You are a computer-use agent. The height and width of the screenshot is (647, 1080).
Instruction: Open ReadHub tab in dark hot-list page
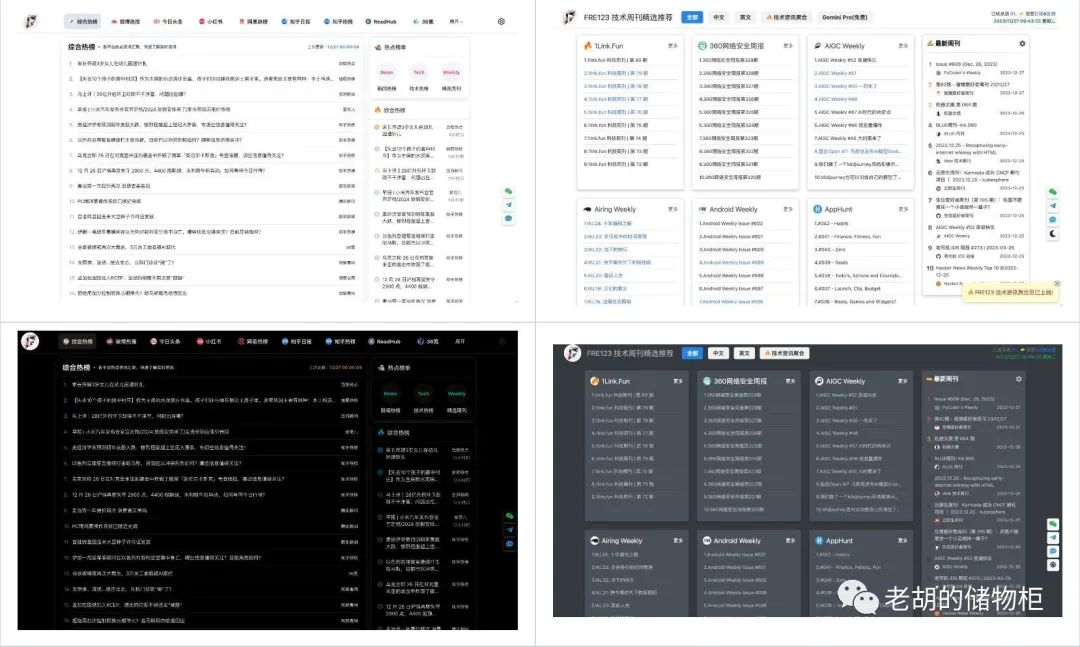(x=384, y=341)
